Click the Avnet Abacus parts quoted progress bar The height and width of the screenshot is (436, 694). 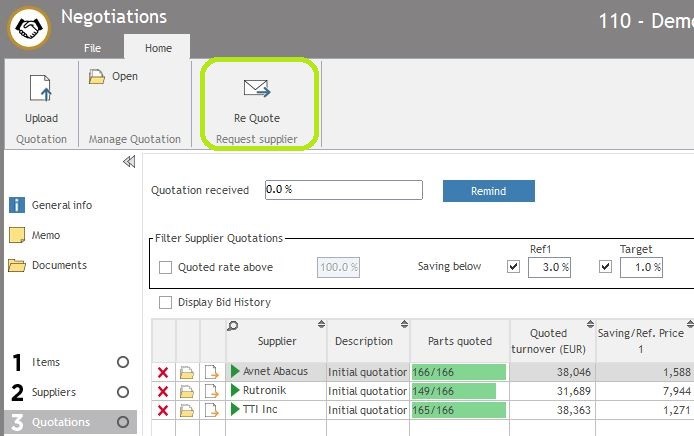coord(458,372)
